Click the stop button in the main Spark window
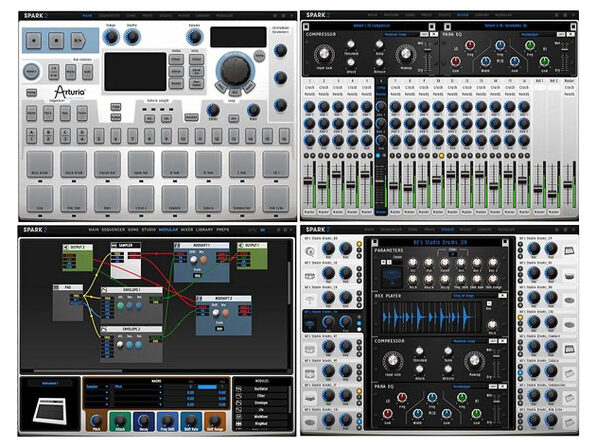This screenshot has height=447, width=596. 56,40
